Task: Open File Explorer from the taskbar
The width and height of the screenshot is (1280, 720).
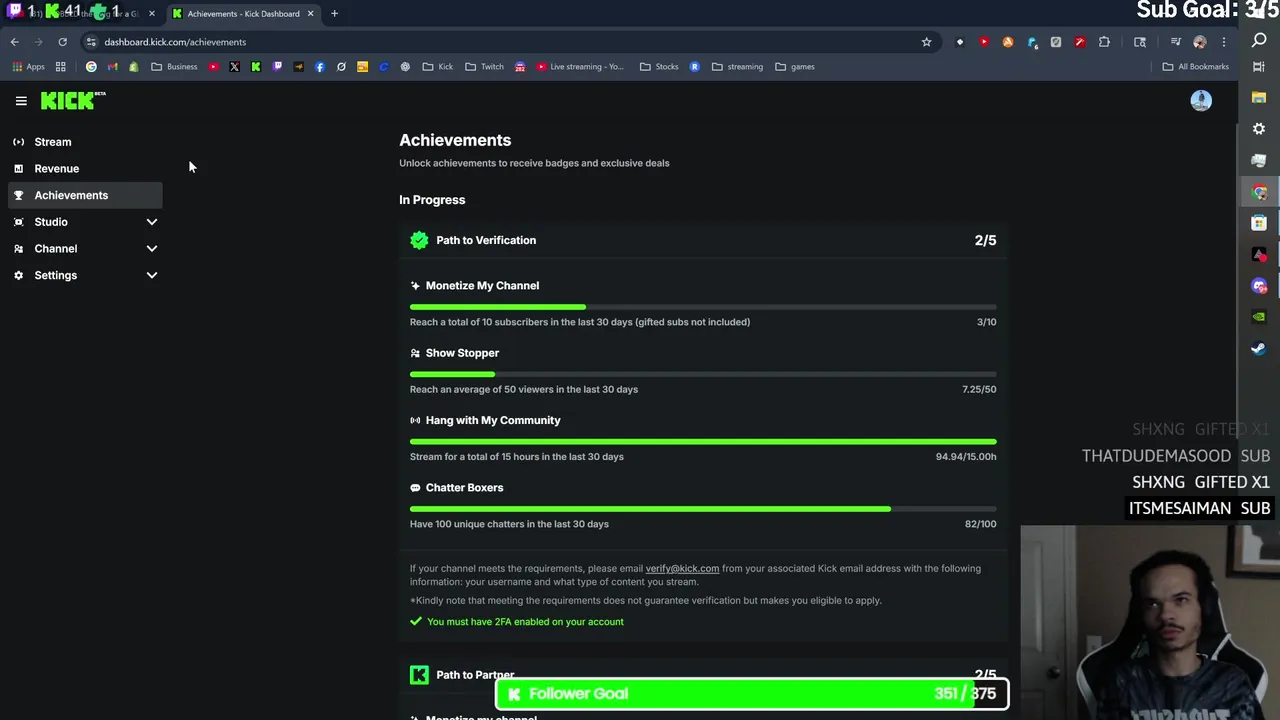Action: click(x=1259, y=98)
